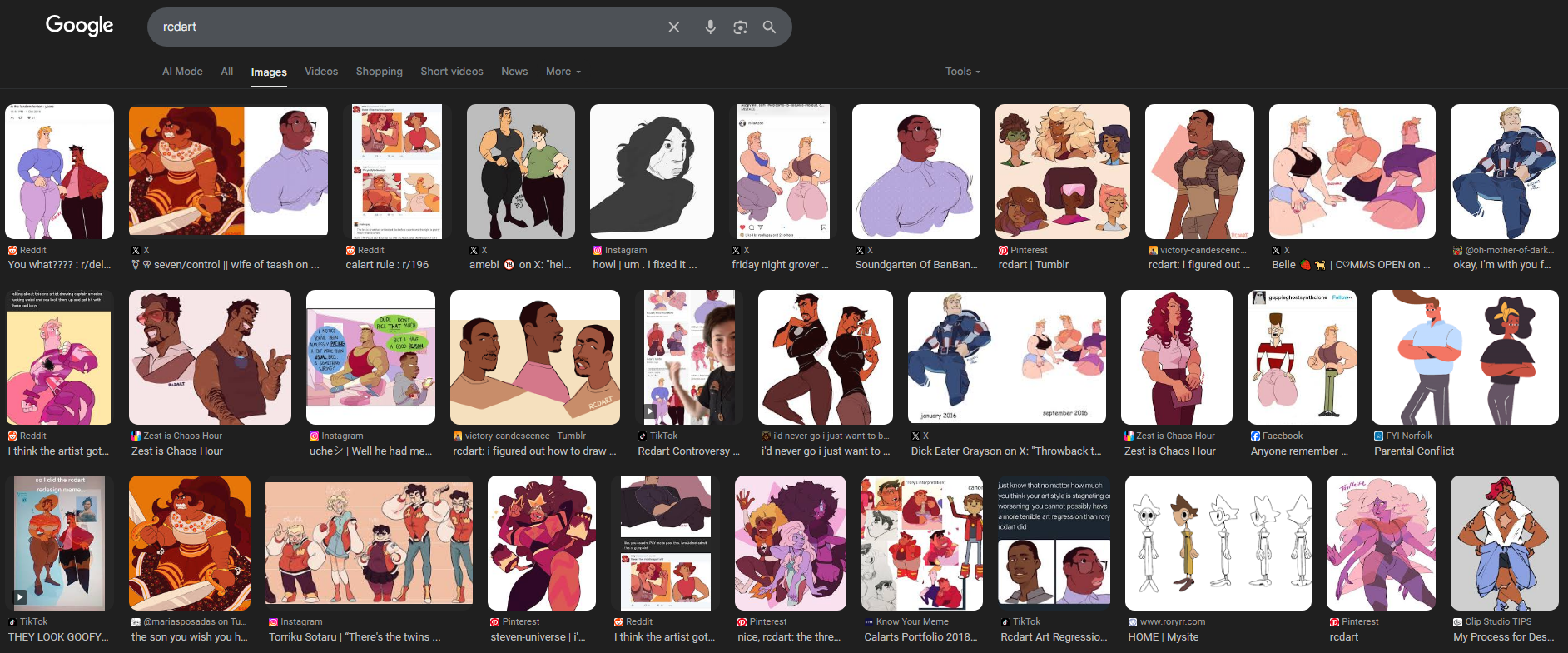Click 'steven-universe | i'...' Pinterest link
Viewport: 1568px width, 653px height.
[538, 636]
